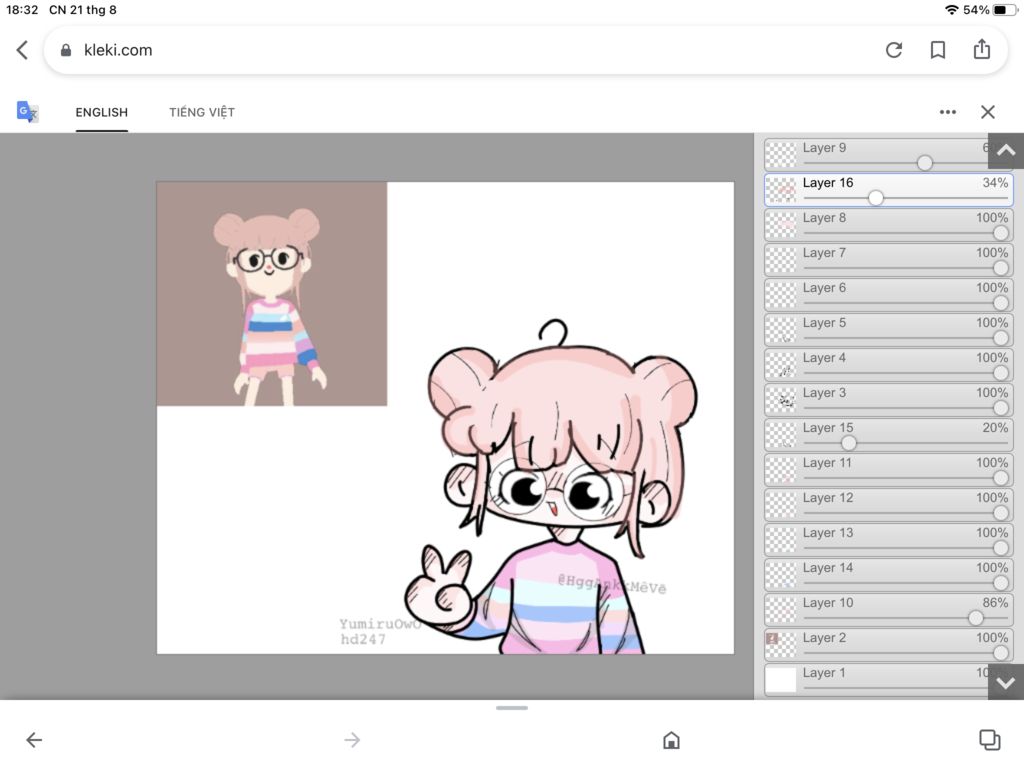
Task: Select Layer 6 row
Action: [888, 295]
